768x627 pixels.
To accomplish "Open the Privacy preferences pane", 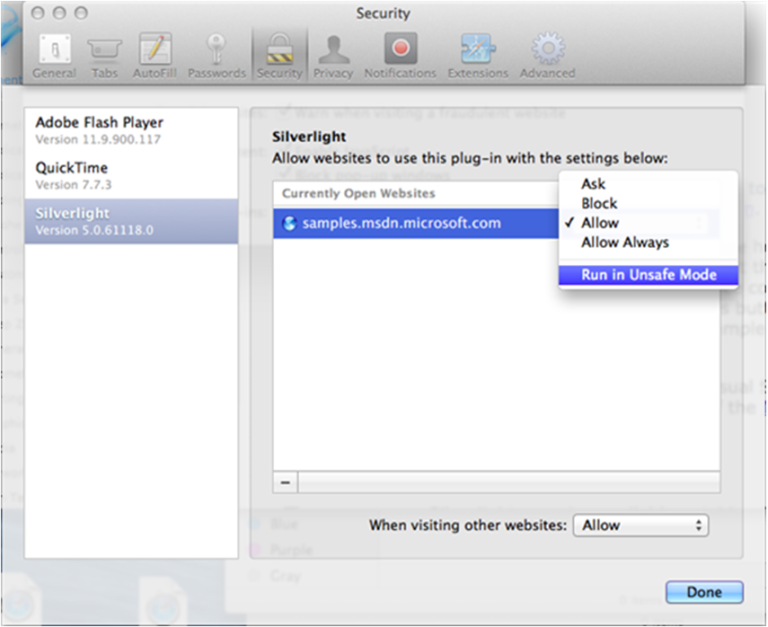I will pos(333,56).
